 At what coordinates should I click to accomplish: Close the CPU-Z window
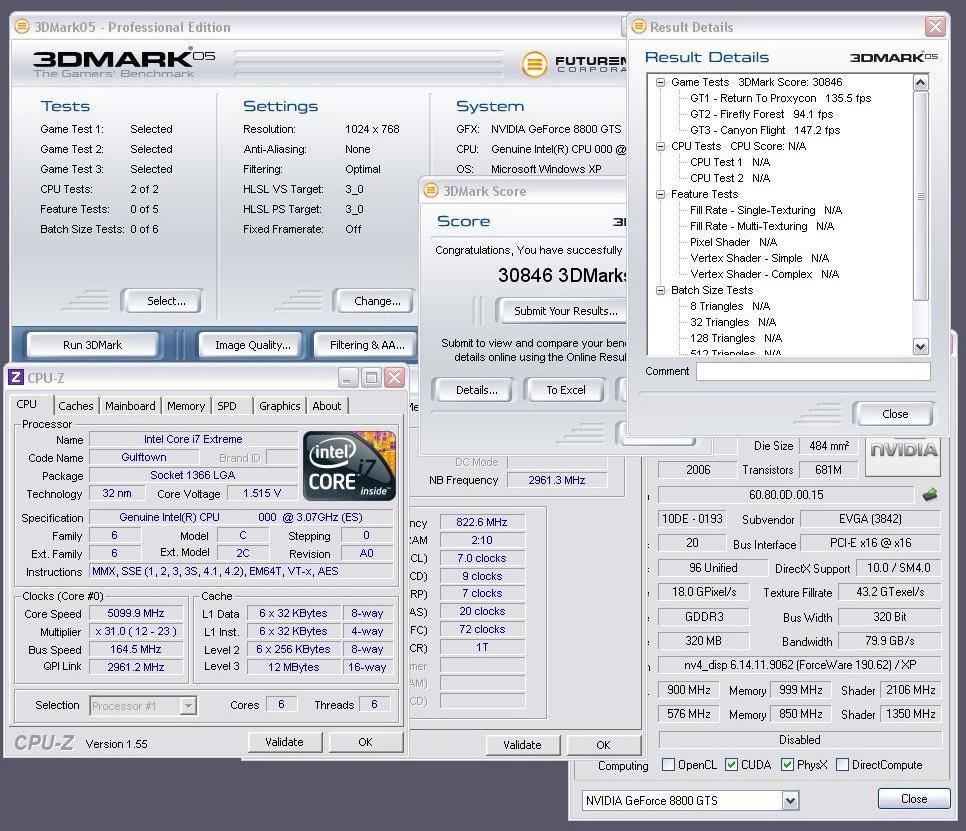click(394, 377)
